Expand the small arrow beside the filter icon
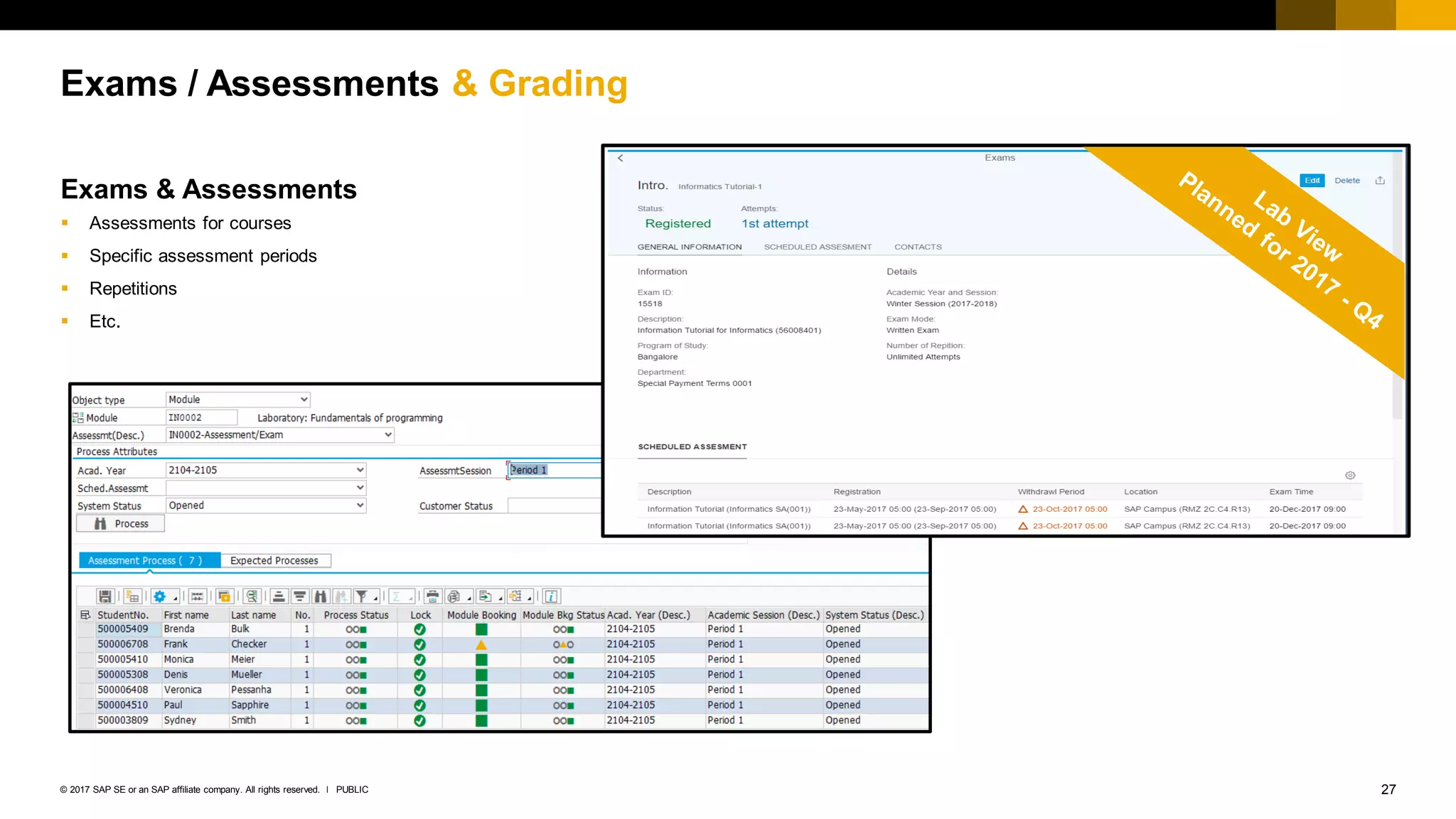The width and height of the screenshot is (1456, 819). (375, 599)
